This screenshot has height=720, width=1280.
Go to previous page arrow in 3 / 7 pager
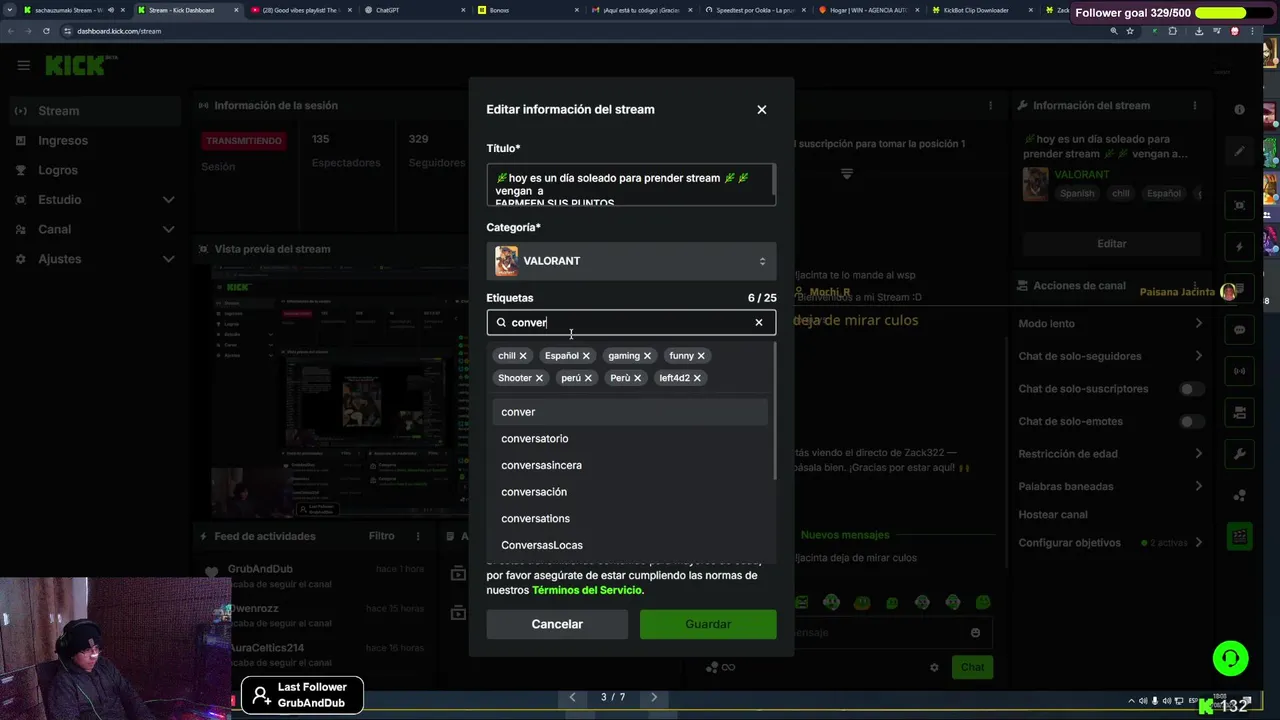click(572, 697)
